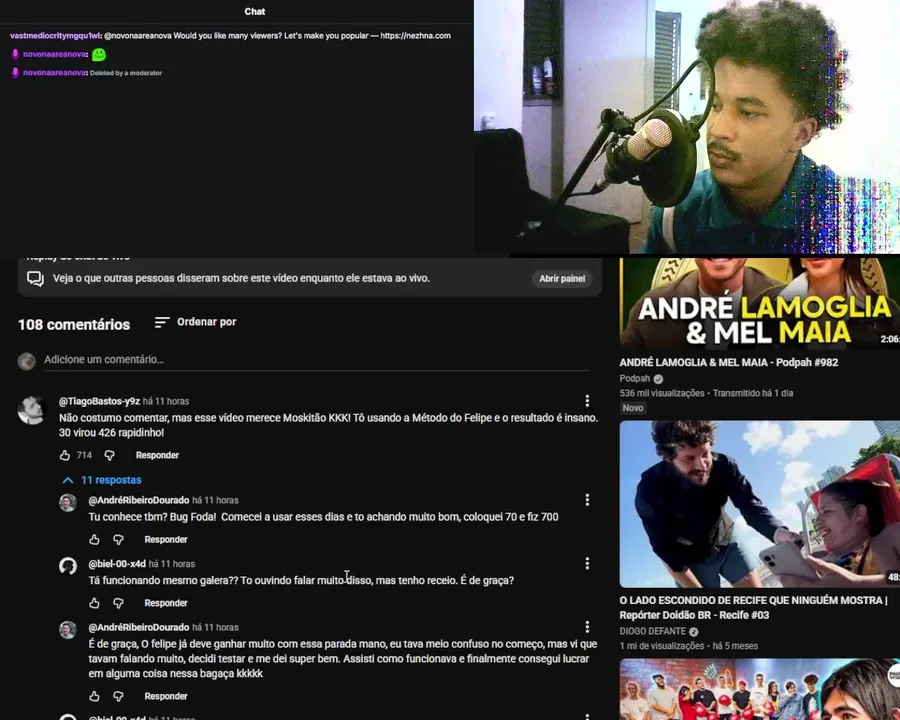Click the verified badge next to Podpah
Screen dimensions: 900x720
pyautogui.click(x=658, y=379)
